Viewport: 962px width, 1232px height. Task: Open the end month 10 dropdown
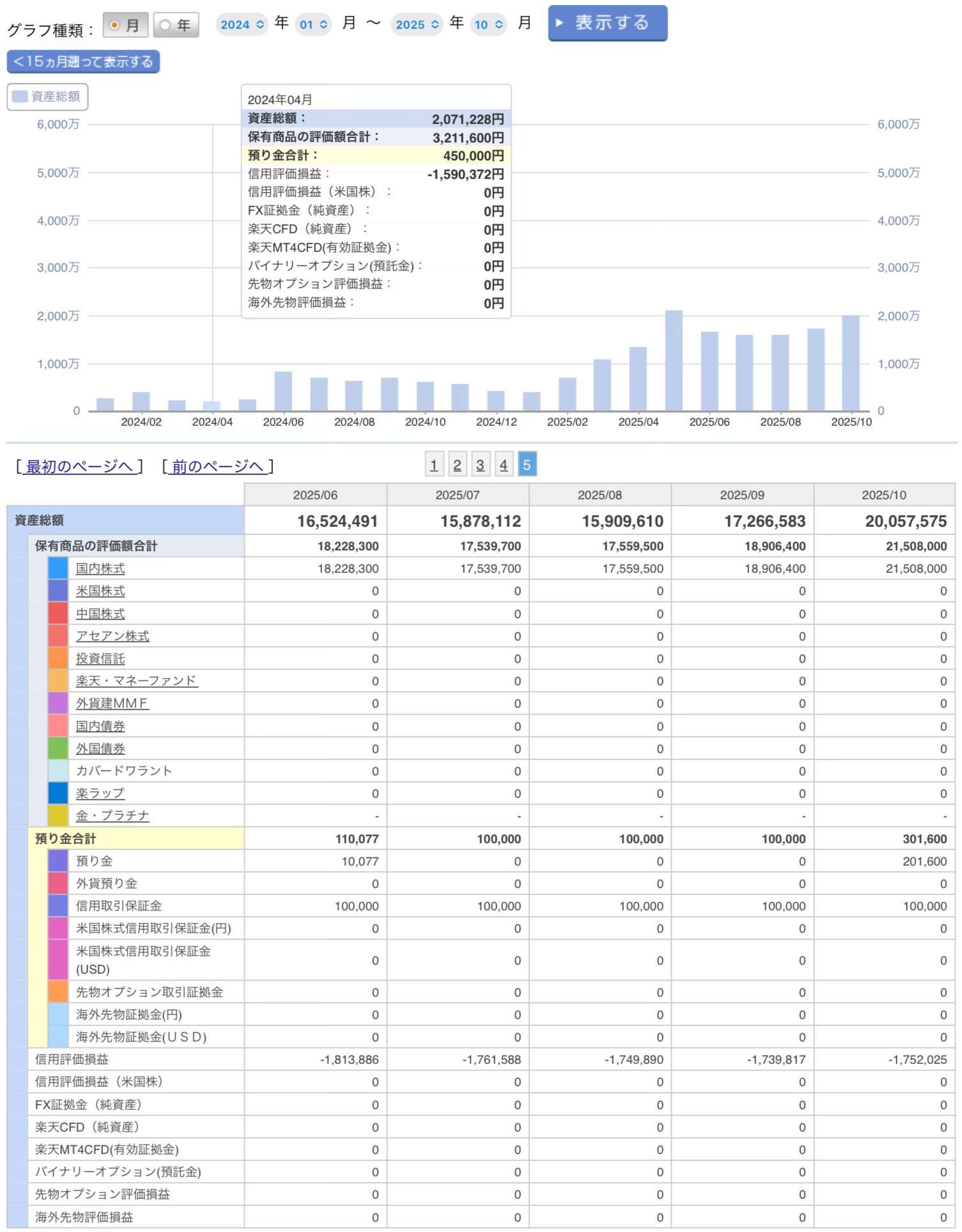489,25
